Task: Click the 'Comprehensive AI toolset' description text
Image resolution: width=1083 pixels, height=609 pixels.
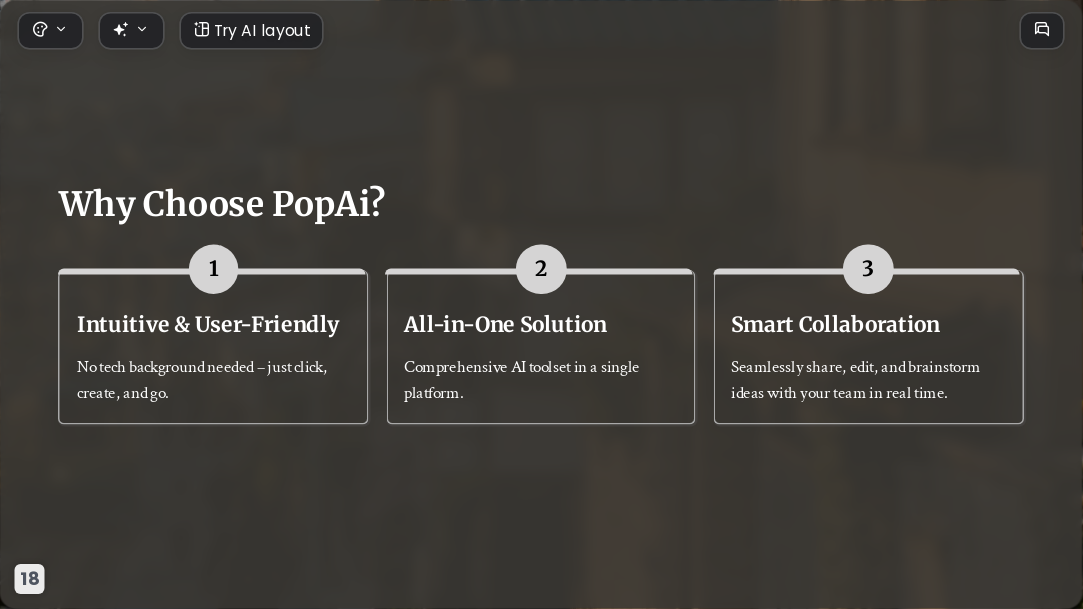Action: [x=521, y=380]
